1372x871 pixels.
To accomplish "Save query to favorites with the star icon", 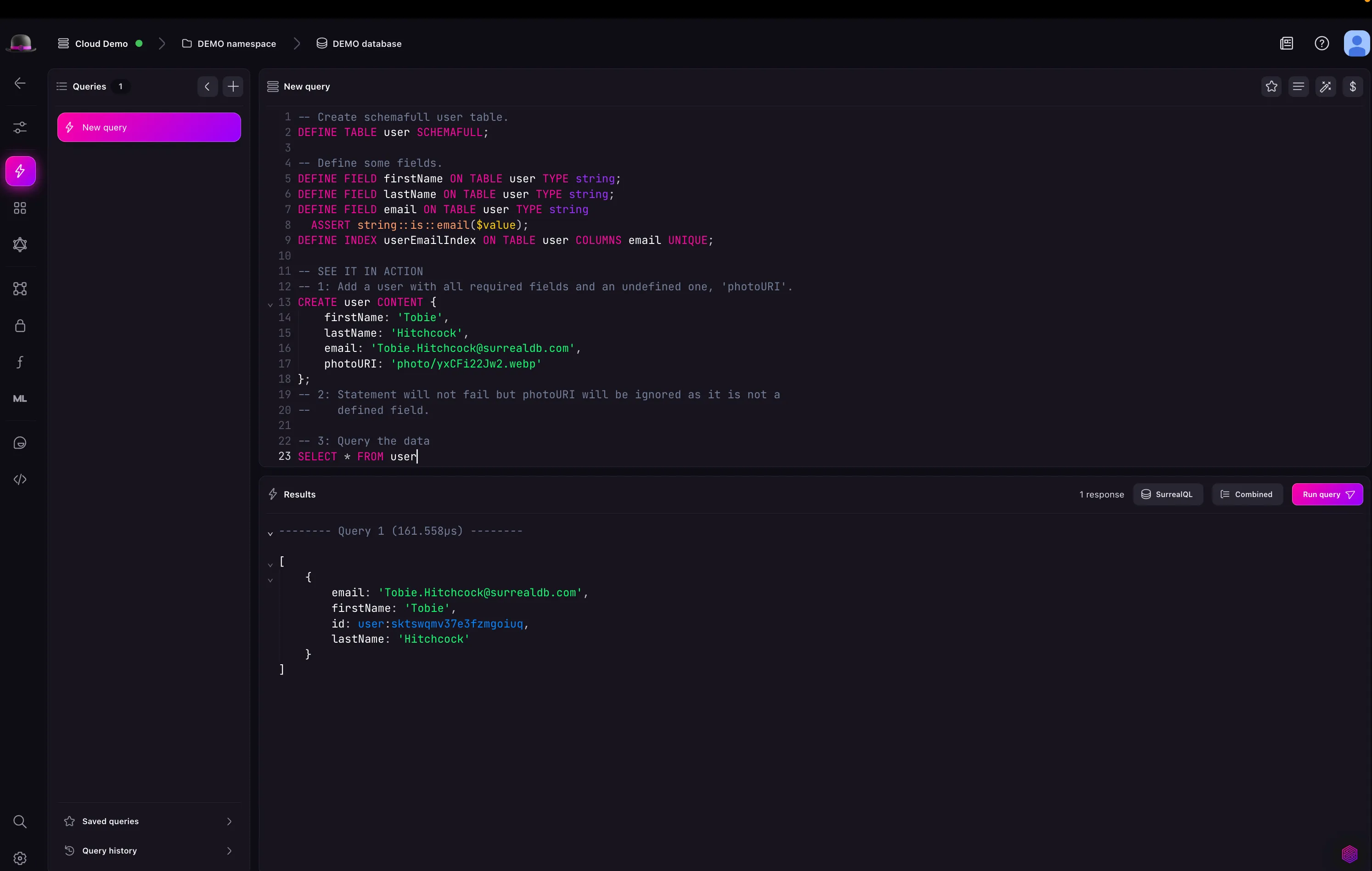I will pos(1271,86).
